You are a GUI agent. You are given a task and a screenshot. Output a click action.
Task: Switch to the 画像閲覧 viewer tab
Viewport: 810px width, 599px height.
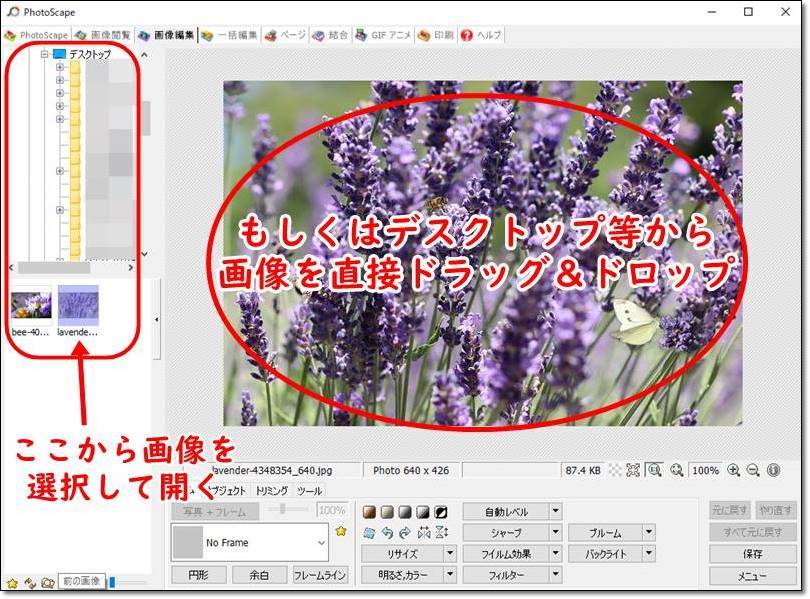pos(102,35)
